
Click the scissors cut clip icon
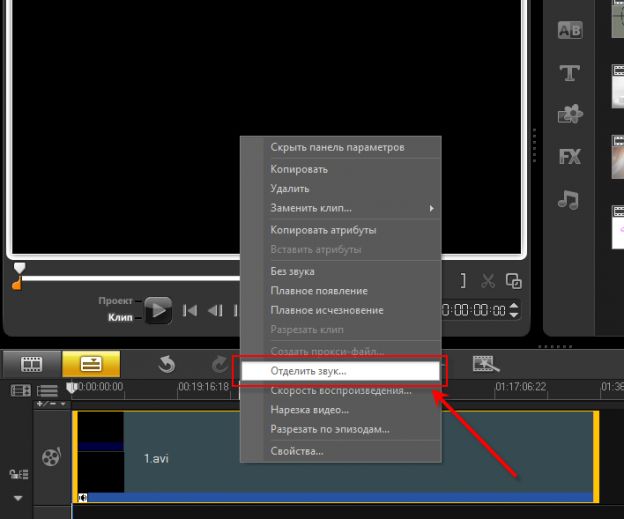(x=488, y=281)
